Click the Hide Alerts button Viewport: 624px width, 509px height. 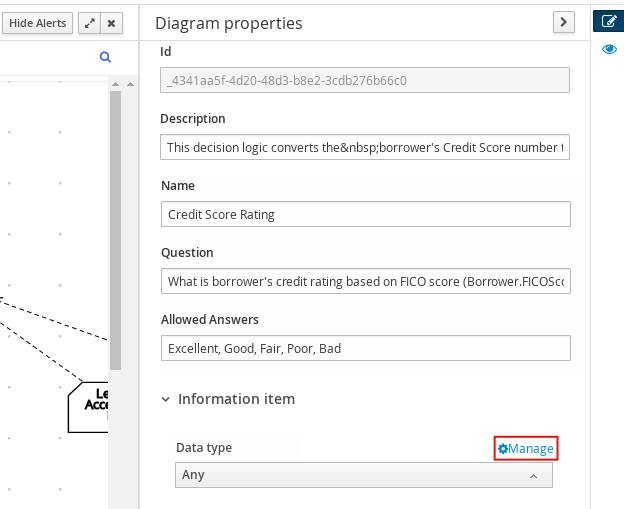(37, 23)
